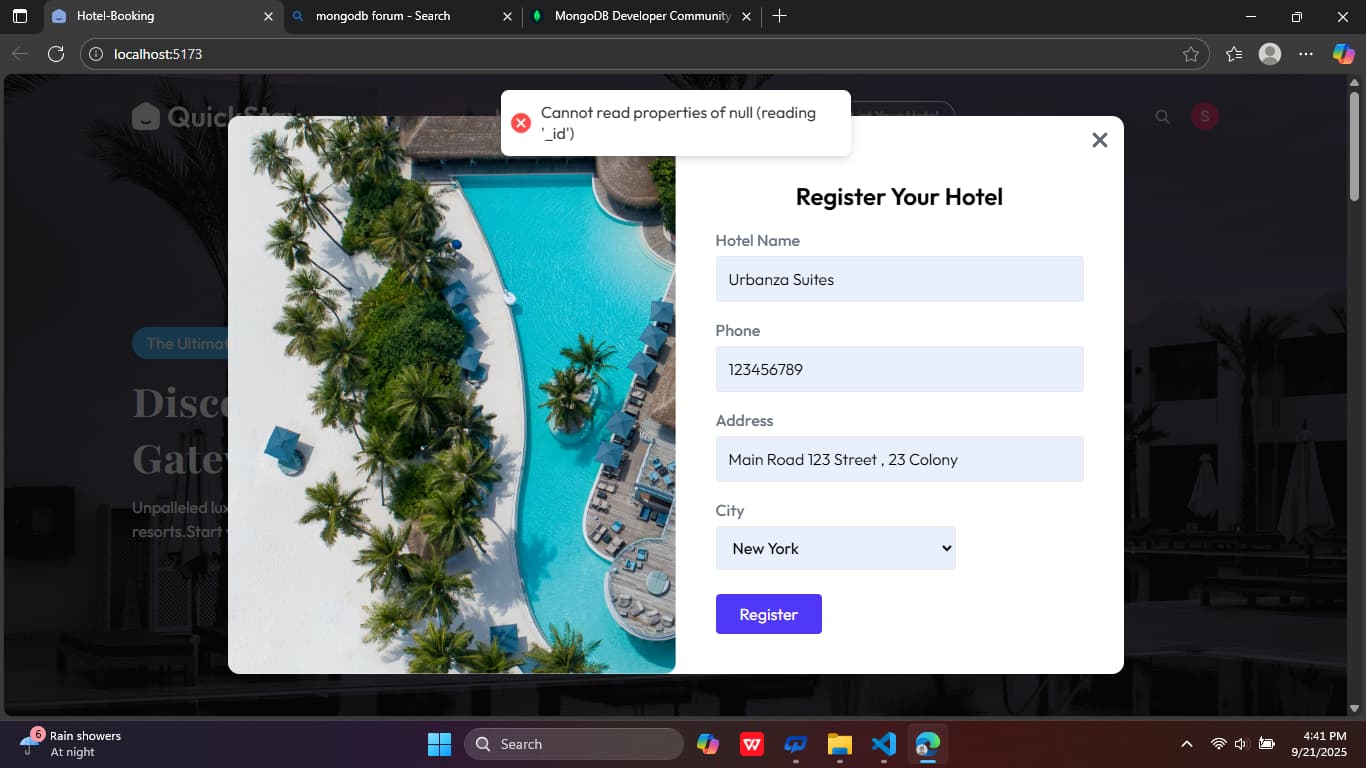This screenshot has height=768, width=1366.
Task: Open Copilot in Edge sidebar
Action: [1343, 54]
